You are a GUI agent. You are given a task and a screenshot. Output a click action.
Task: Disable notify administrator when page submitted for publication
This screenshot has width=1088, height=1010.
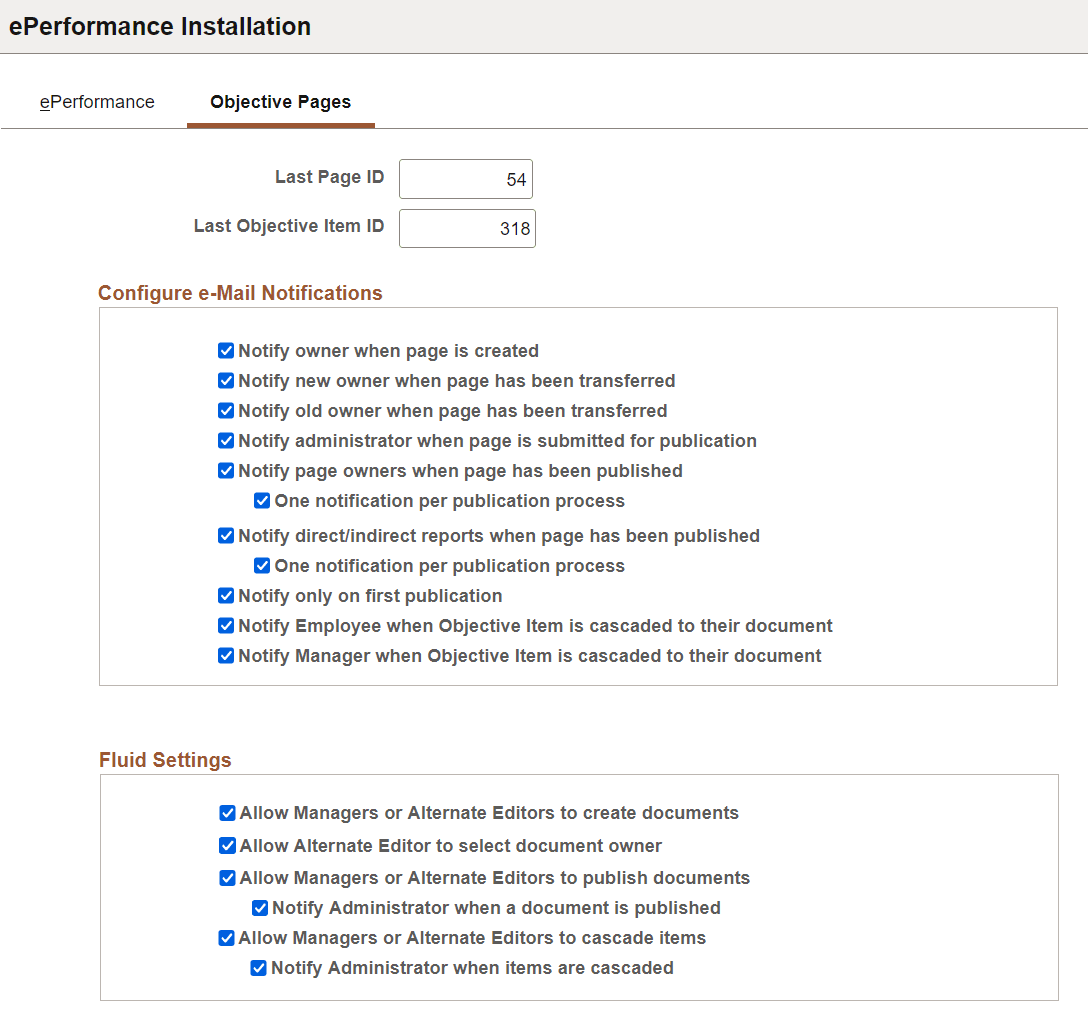point(225,440)
